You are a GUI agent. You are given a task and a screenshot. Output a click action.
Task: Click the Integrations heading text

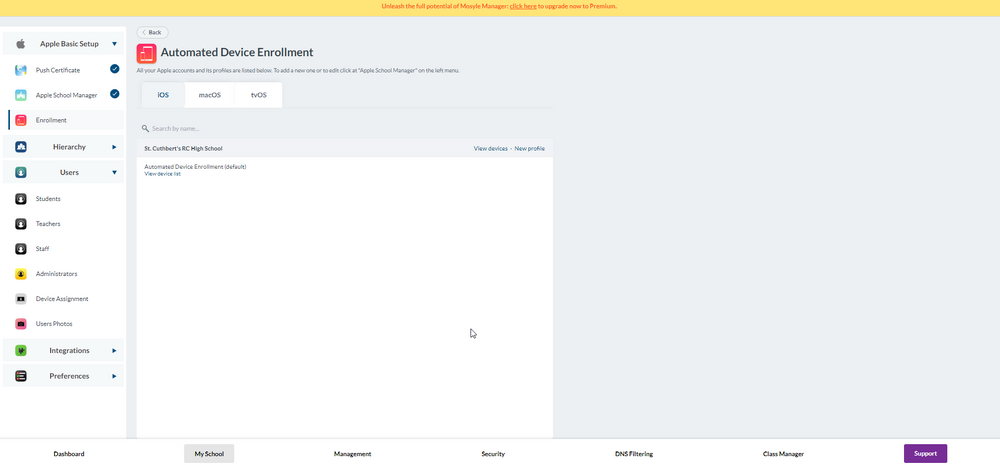[69, 351]
